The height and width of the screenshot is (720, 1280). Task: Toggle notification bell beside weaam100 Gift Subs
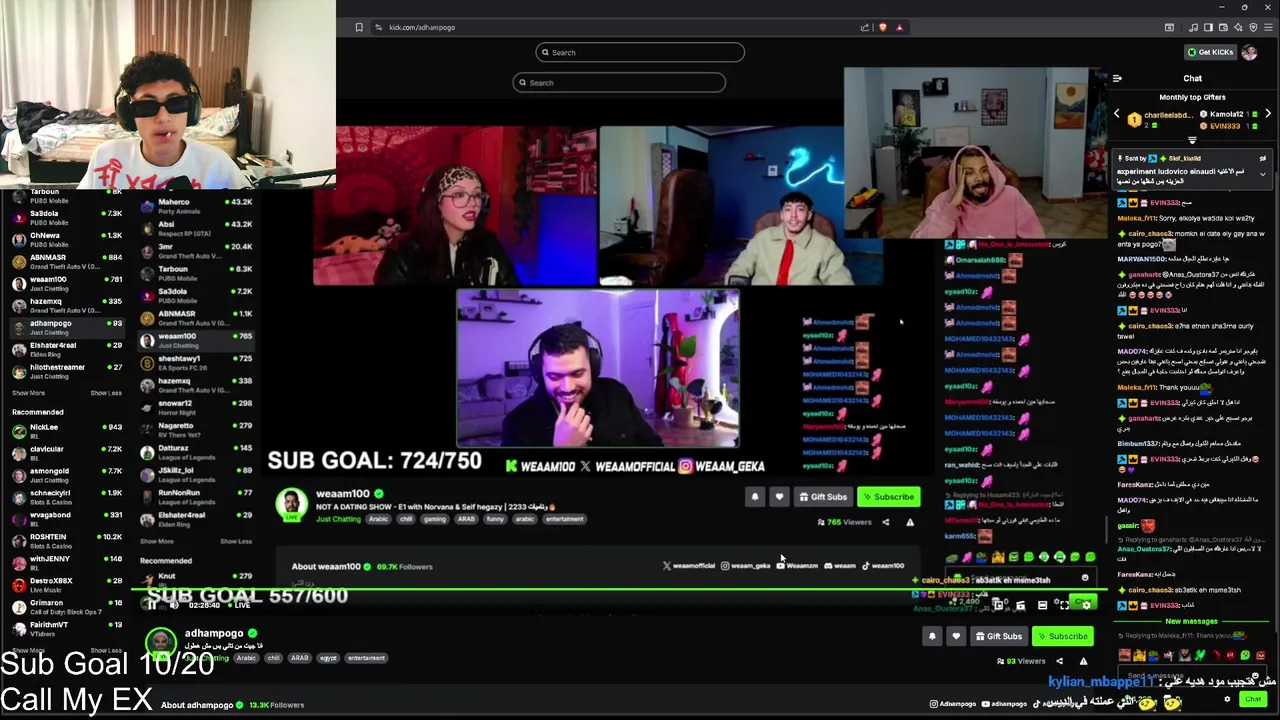click(755, 497)
